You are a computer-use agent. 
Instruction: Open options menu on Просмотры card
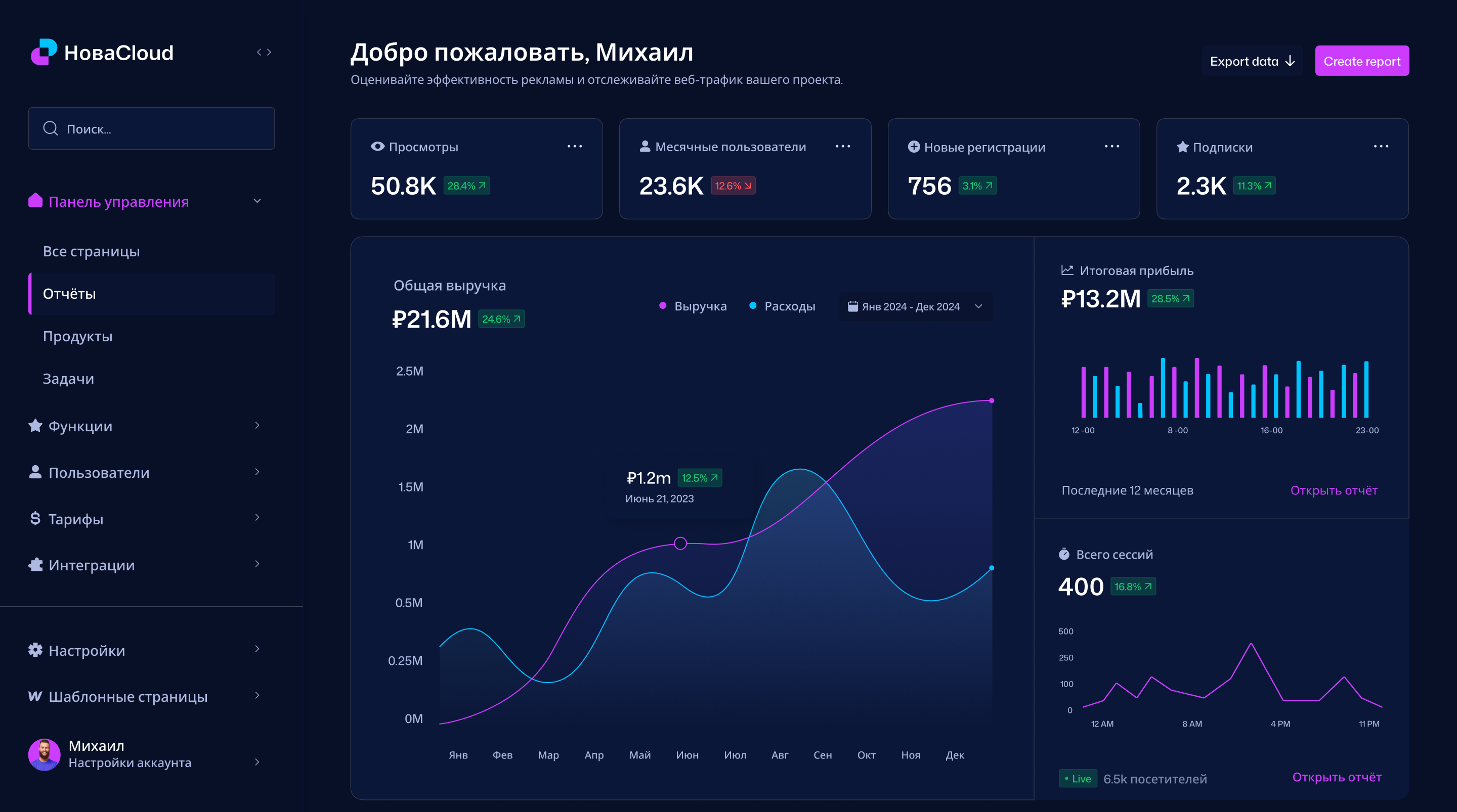[x=574, y=147]
